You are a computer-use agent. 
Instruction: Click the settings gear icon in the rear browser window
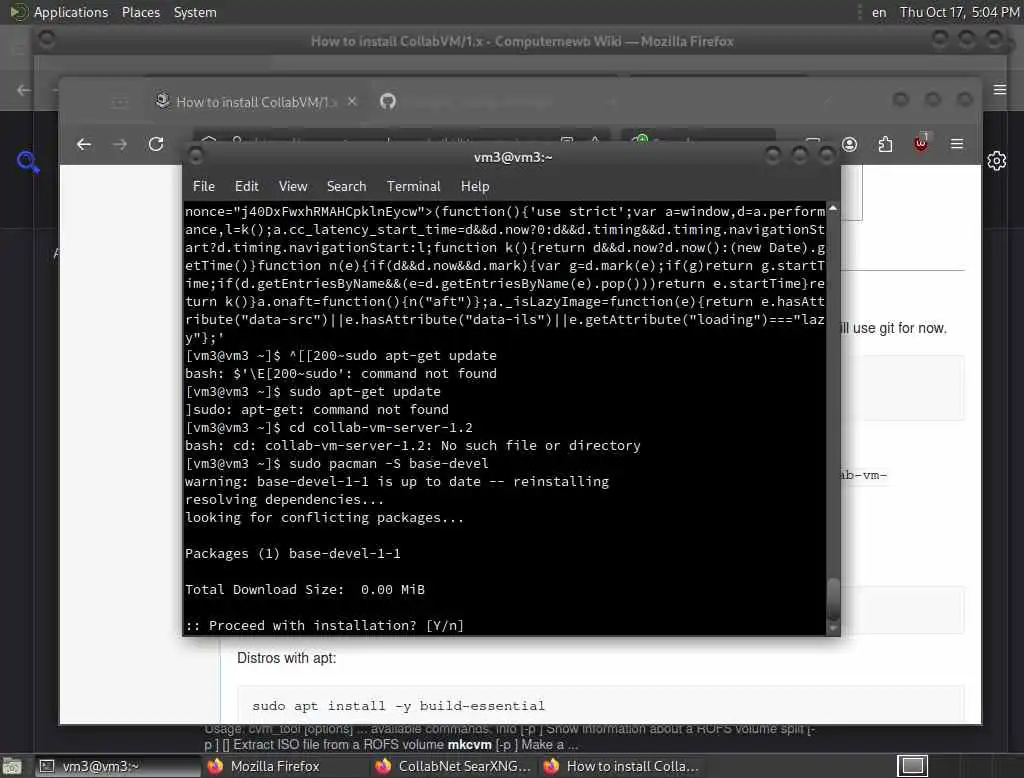point(997,161)
